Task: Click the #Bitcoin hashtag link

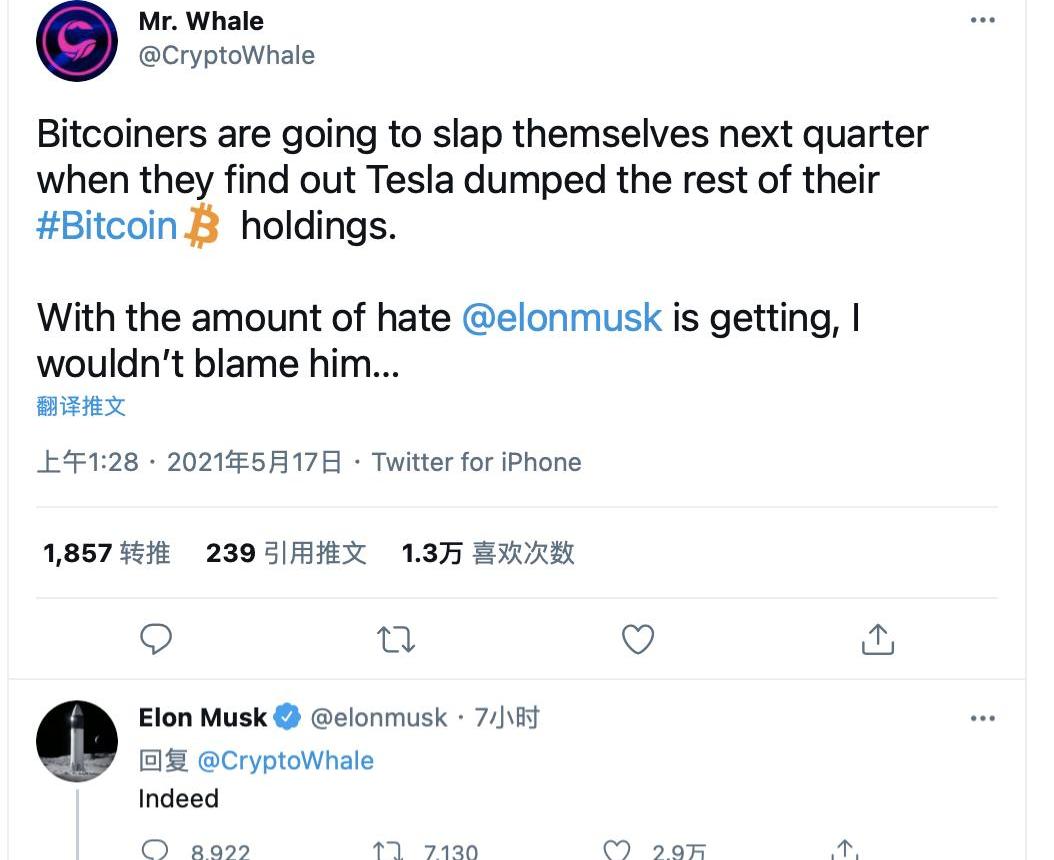Action: point(107,226)
